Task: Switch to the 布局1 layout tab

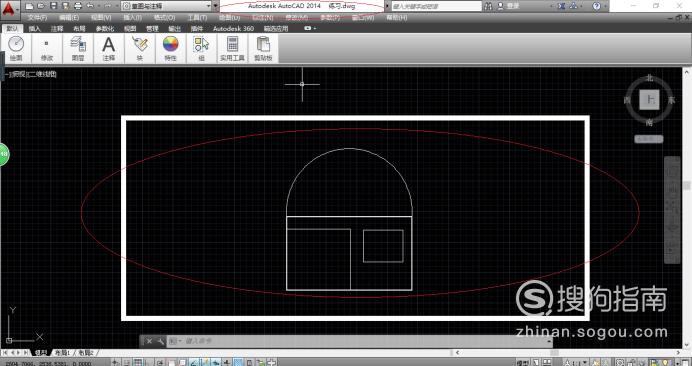Action: (x=63, y=353)
